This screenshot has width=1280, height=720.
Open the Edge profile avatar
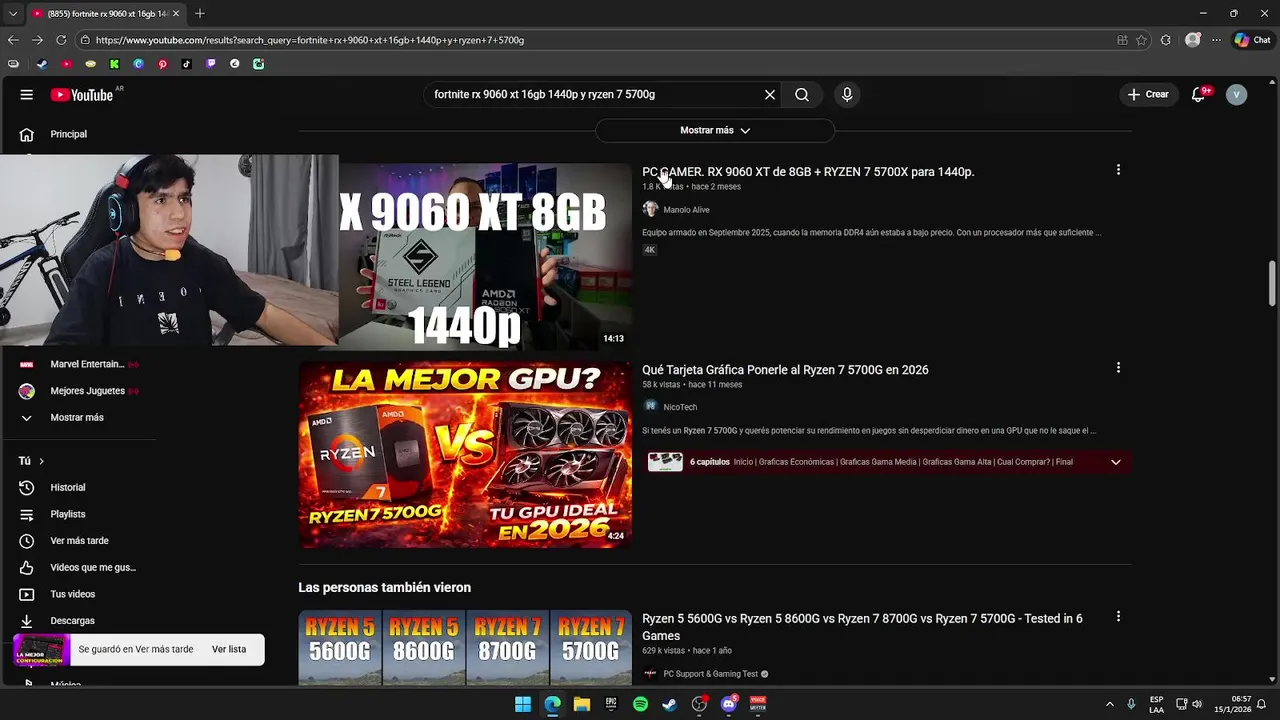(x=1192, y=40)
